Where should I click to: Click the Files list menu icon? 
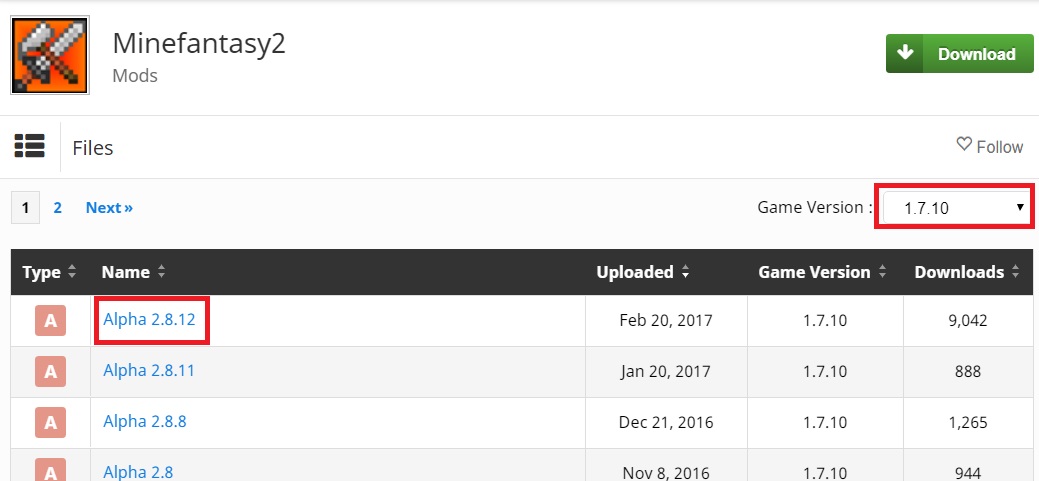30,147
